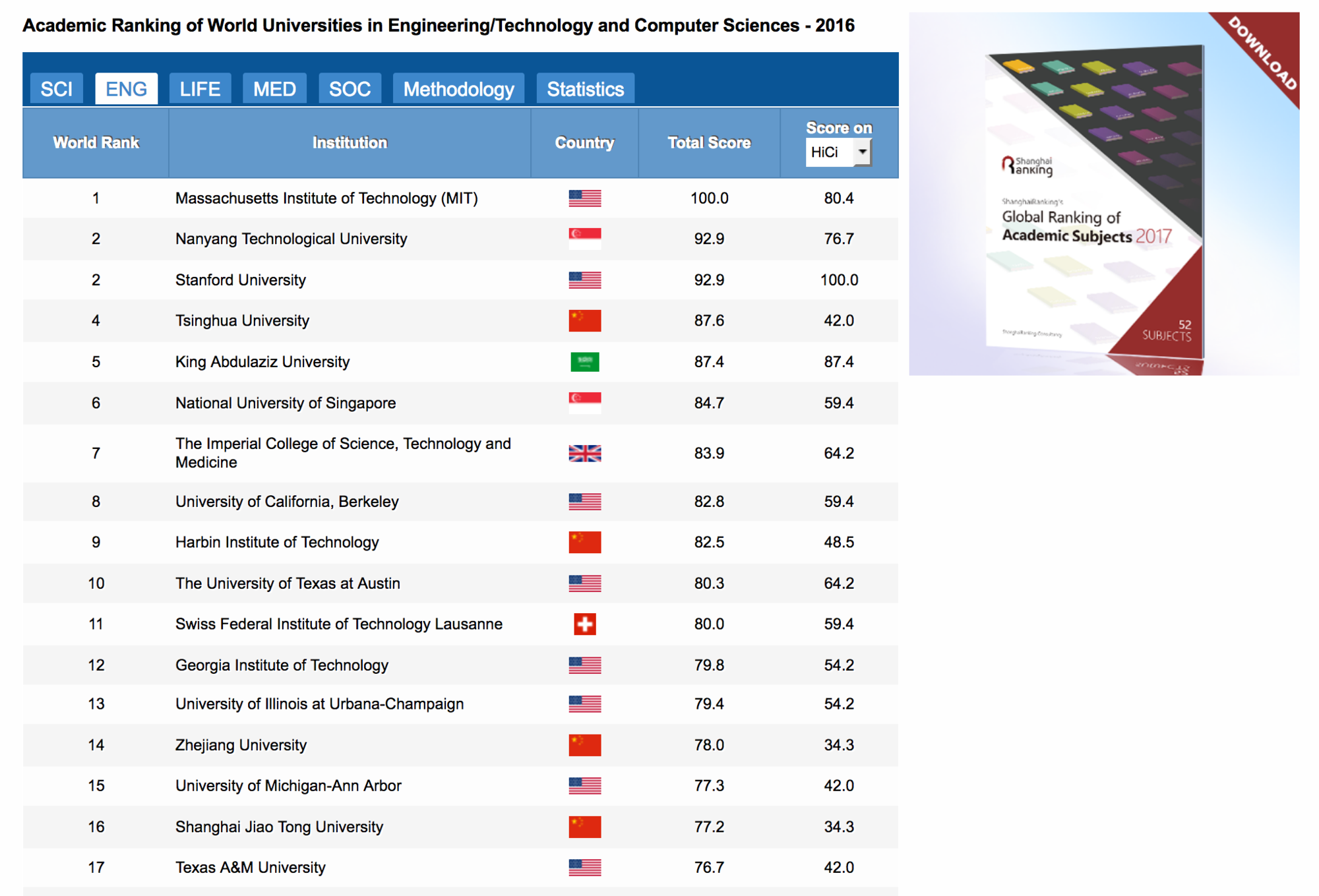The width and height of the screenshot is (1319, 896).
Task: Click the 2016 ranking page title
Action: (439, 26)
